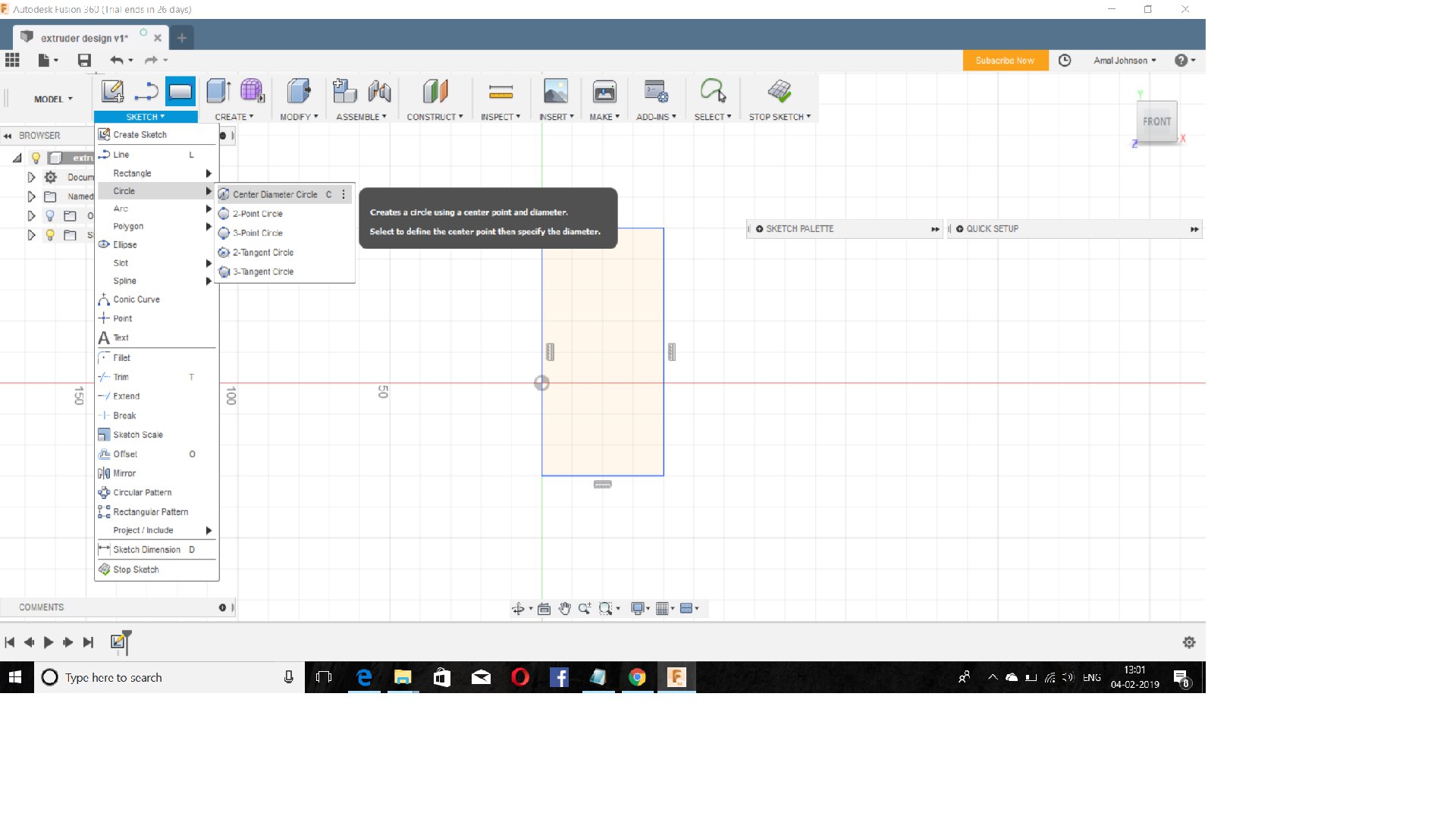Open the Amal Johnson account menu
Screen dimensions: 1456x819
1124,61
